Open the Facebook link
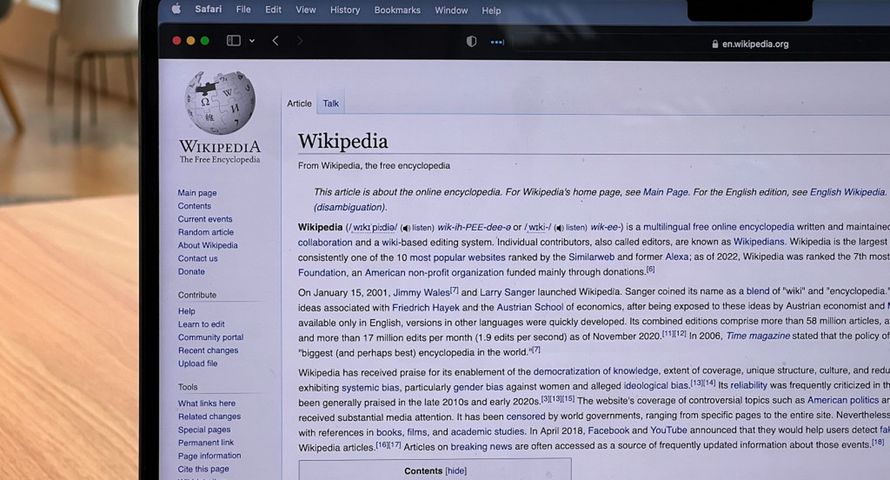This screenshot has width=890, height=480. coord(608,431)
